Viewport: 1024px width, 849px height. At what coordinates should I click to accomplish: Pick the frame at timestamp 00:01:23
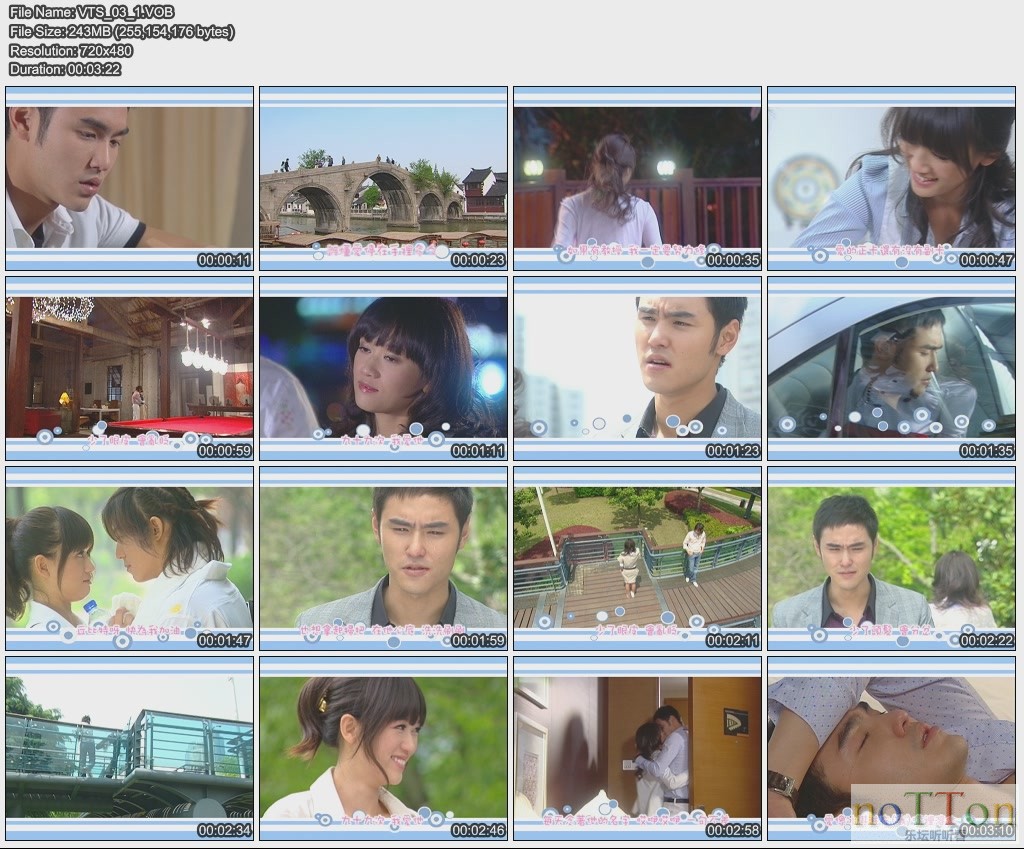637,368
